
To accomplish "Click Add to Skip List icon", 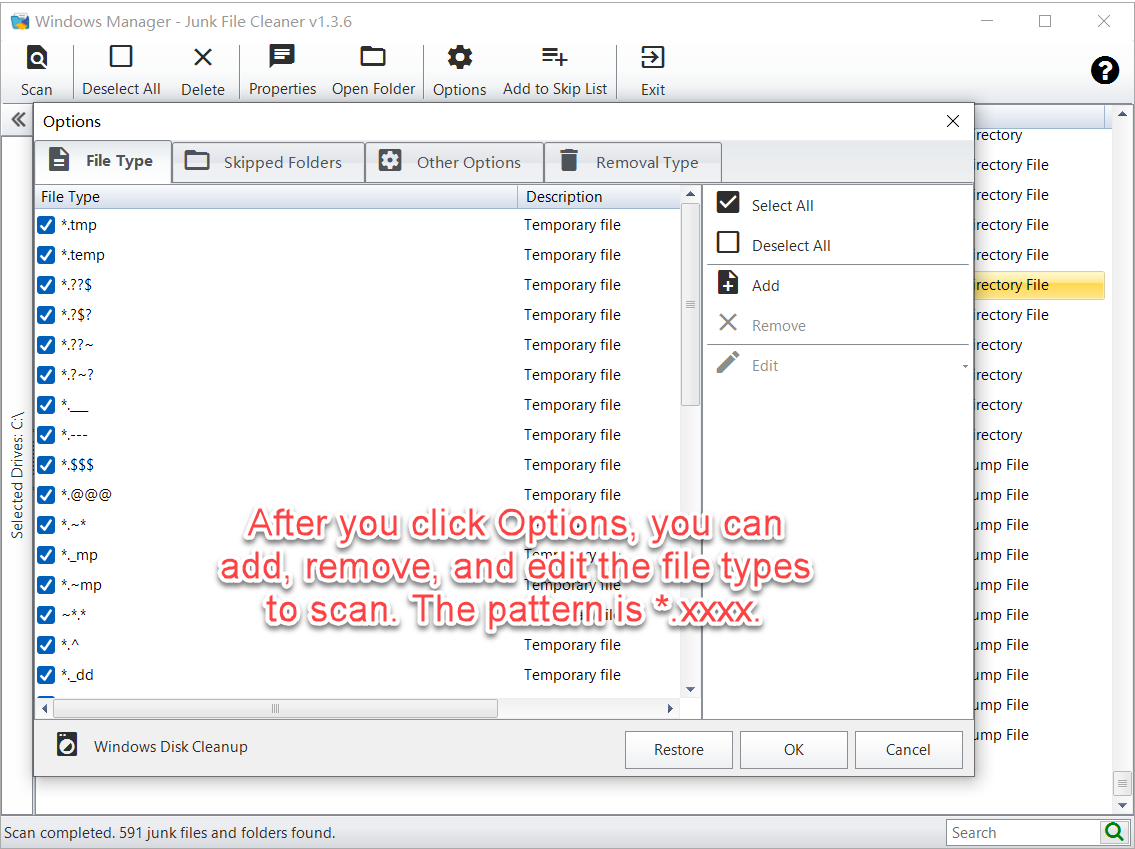I will (554, 56).
